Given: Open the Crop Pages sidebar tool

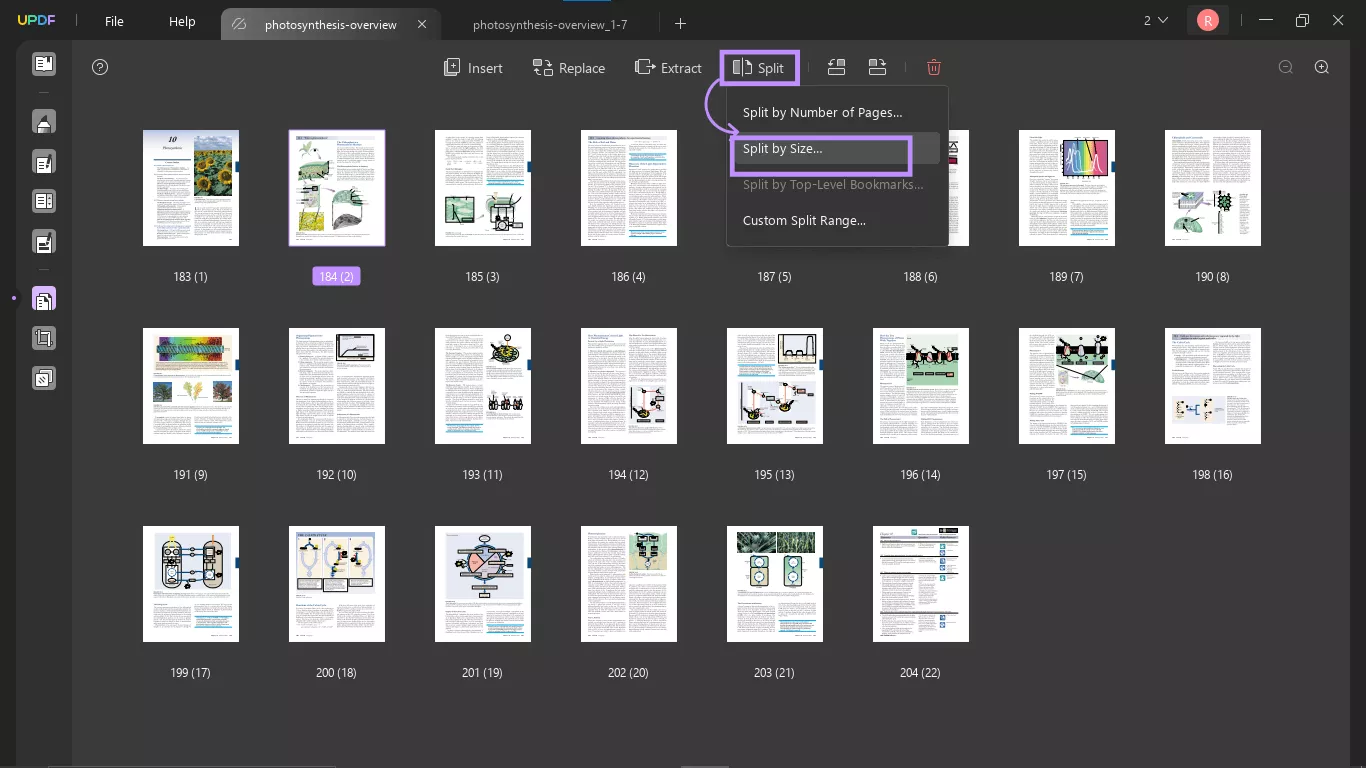Looking at the screenshot, I should pos(43,338).
